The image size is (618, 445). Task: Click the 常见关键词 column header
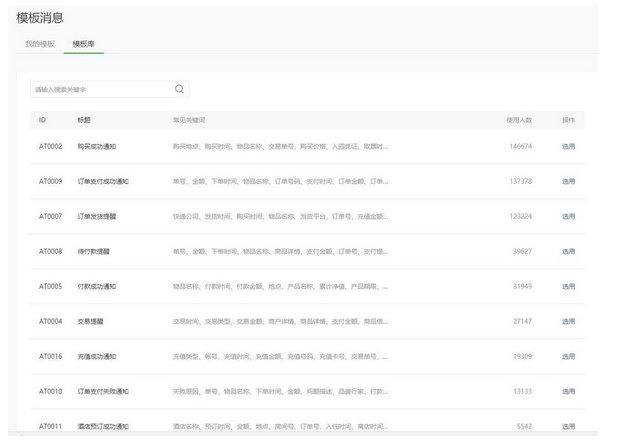click(189, 120)
